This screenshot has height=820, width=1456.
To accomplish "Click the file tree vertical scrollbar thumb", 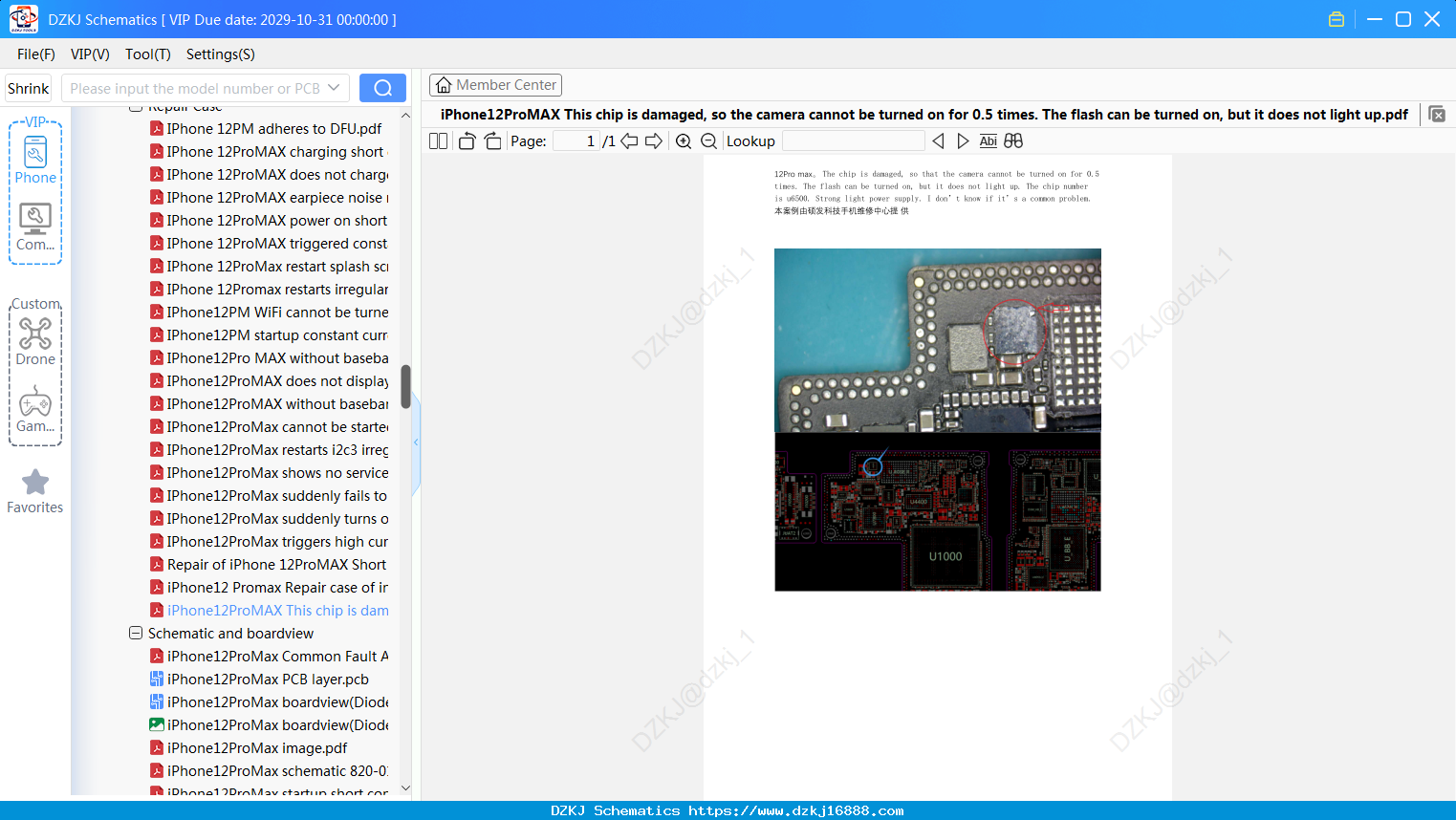I will 405,387.
